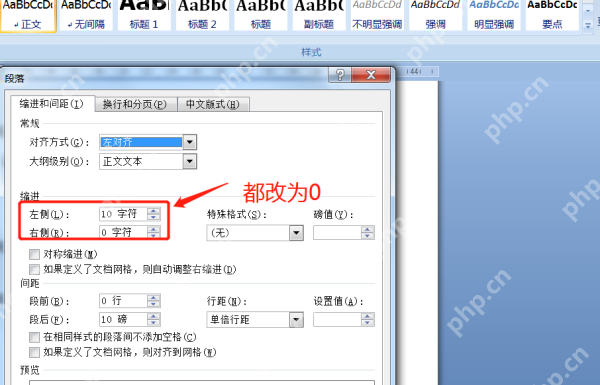Screen dimensions: 600x385
Task: Apply the 标题 2 style
Action: pyautogui.click(x=202, y=15)
